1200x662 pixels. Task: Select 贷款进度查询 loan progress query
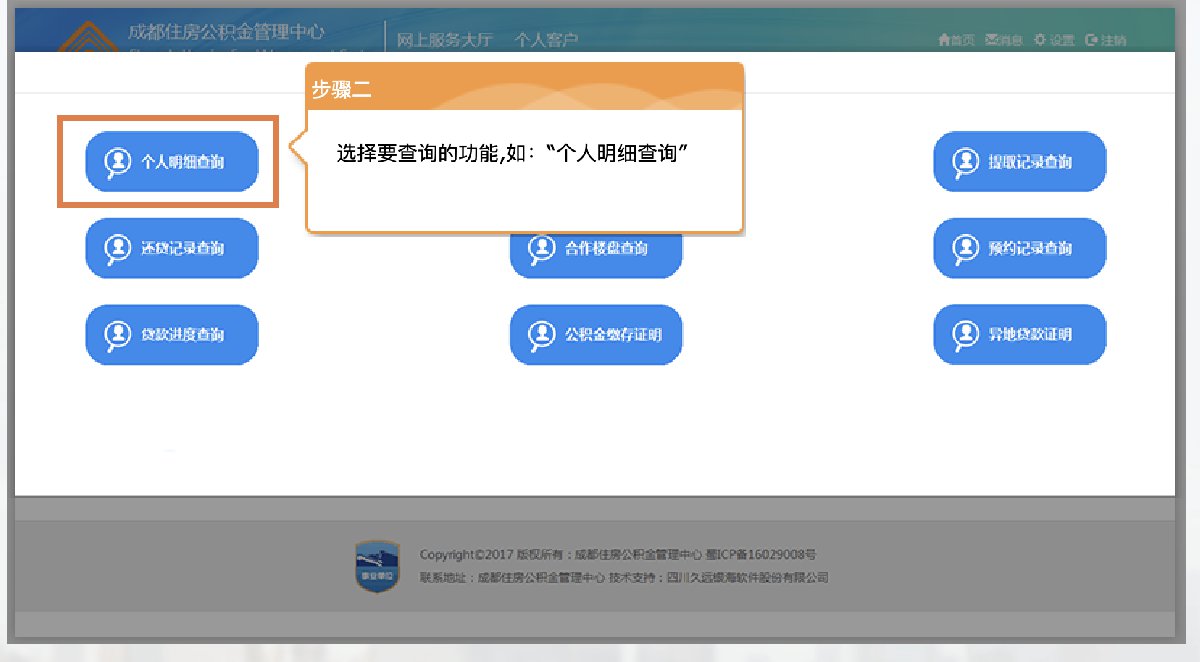[x=172, y=335]
